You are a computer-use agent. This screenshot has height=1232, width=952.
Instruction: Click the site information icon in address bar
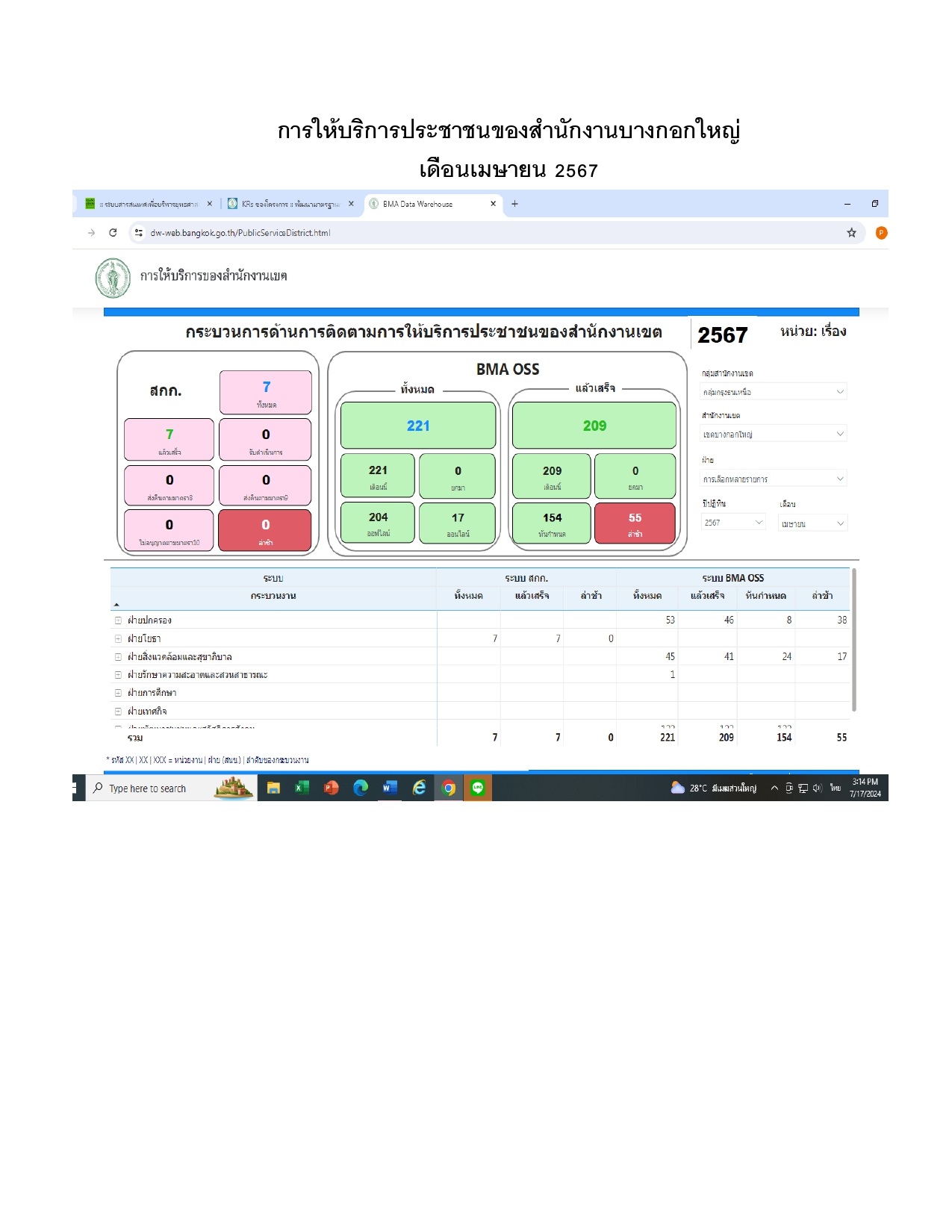tap(138, 233)
